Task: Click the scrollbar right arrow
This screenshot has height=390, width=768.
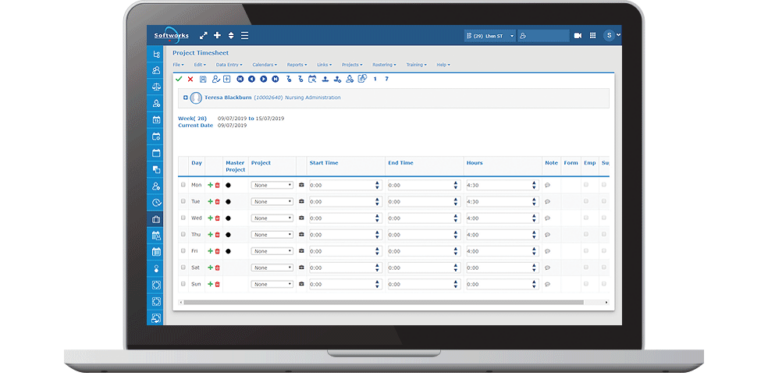Action: click(x=606, y=302)
